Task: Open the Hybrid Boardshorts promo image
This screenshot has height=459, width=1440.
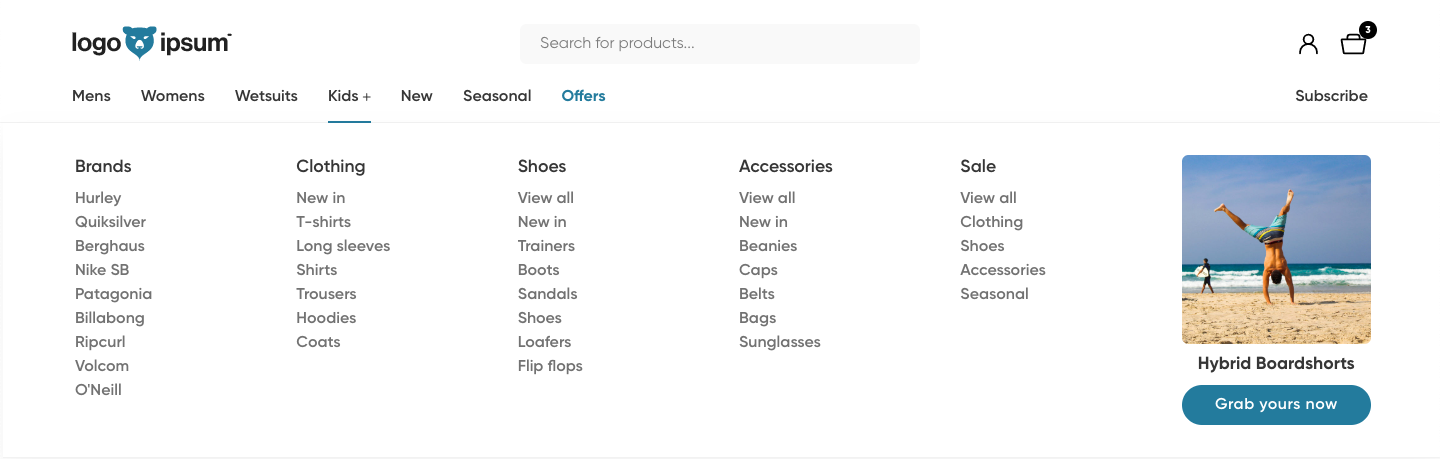Action: point(1276,249)
